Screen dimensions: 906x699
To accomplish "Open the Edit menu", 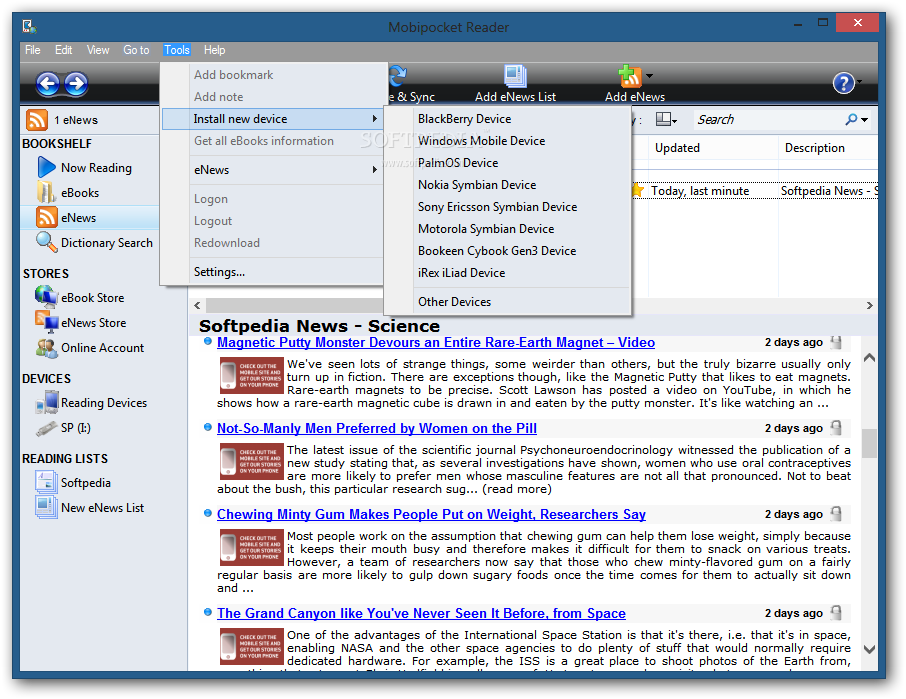I will coord(64,50).
